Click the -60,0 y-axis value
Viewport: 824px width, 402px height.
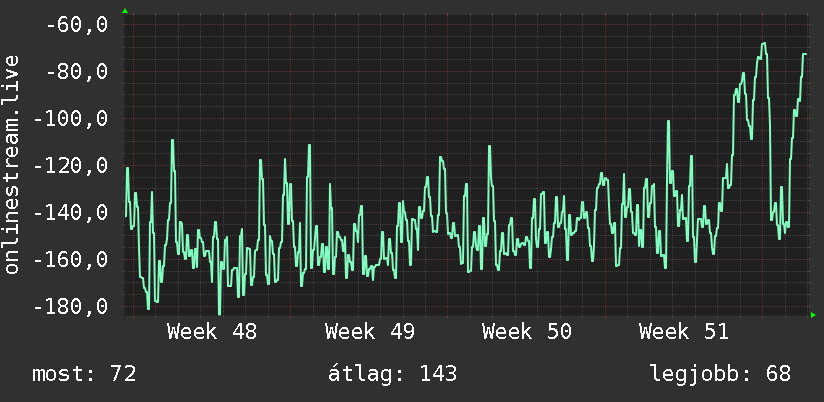[77, 24]
